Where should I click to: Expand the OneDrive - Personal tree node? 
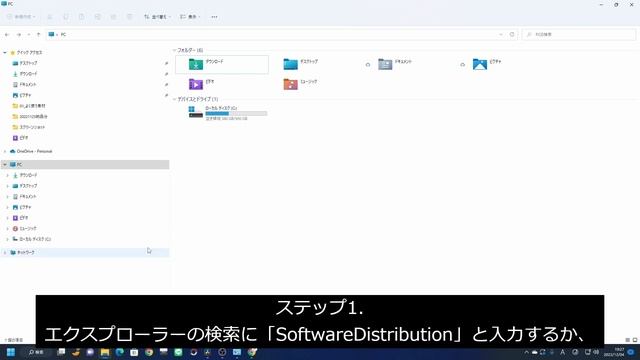(x=5, y=151)
